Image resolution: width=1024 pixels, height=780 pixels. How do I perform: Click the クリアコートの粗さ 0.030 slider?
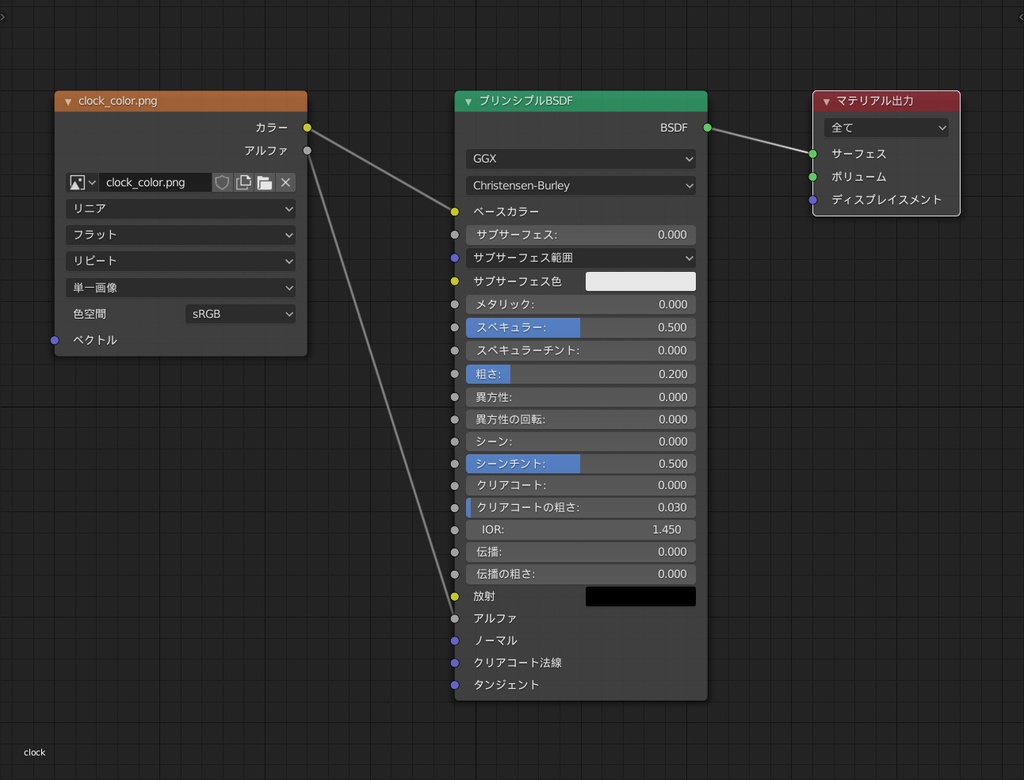[581, 508]
